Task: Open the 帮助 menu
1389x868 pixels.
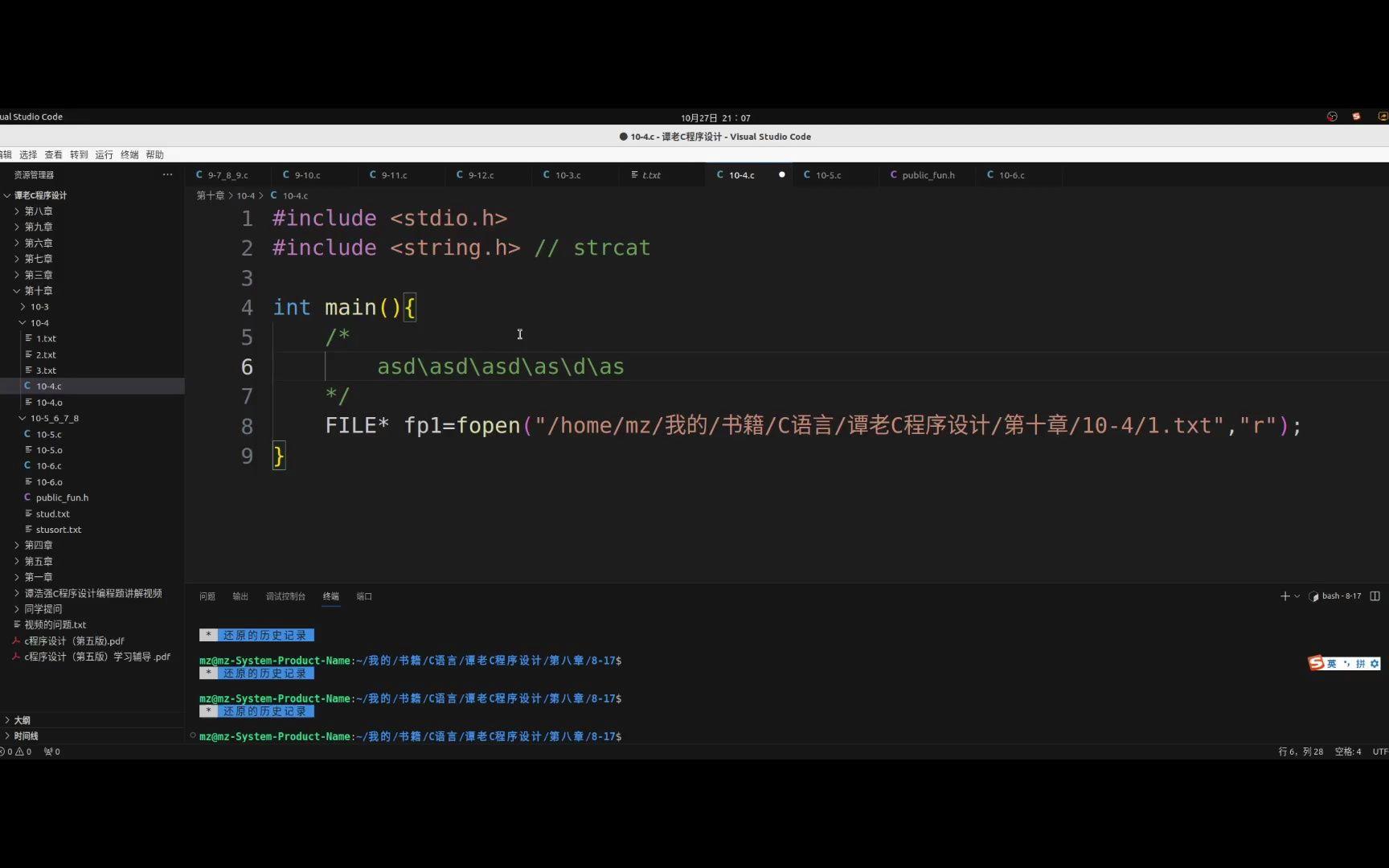Action: point(154,154)
